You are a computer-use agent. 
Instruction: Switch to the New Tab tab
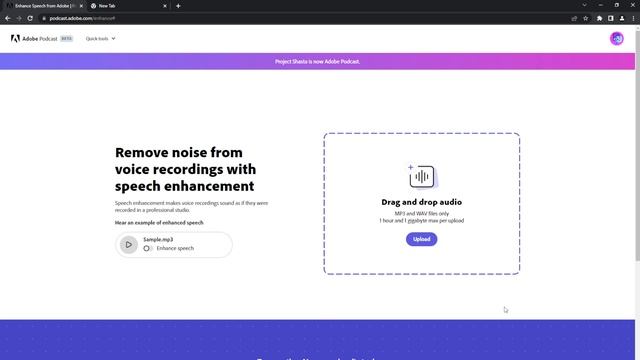[x=128, y=6]
